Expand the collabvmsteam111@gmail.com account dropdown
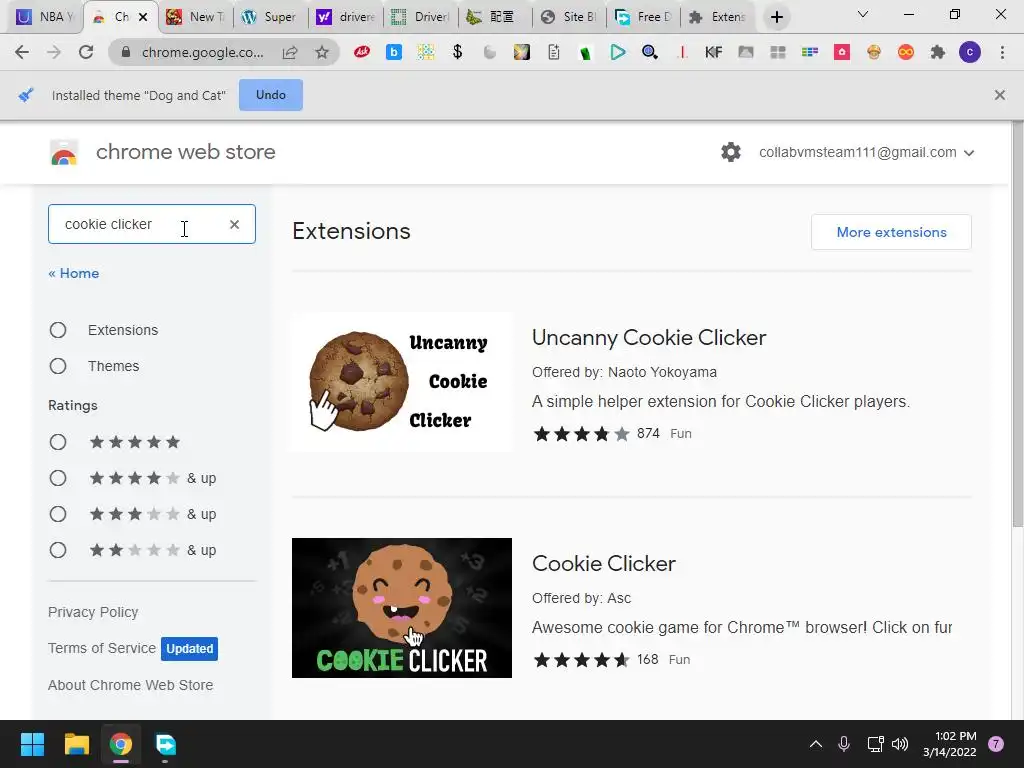This screenshot has height=768, width=1024. tap(867, 152)
